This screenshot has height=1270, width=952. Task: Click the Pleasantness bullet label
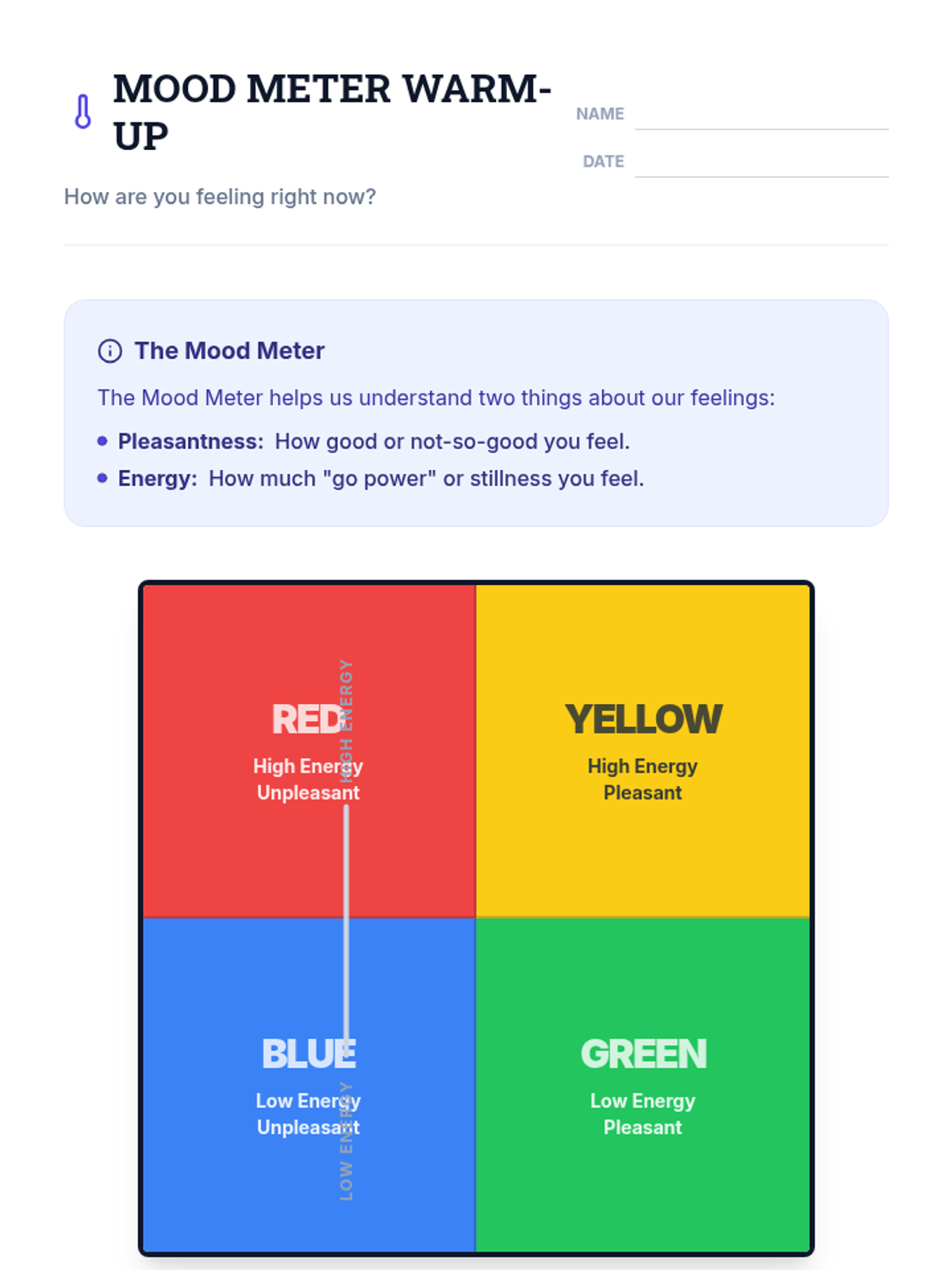point(190,441)
